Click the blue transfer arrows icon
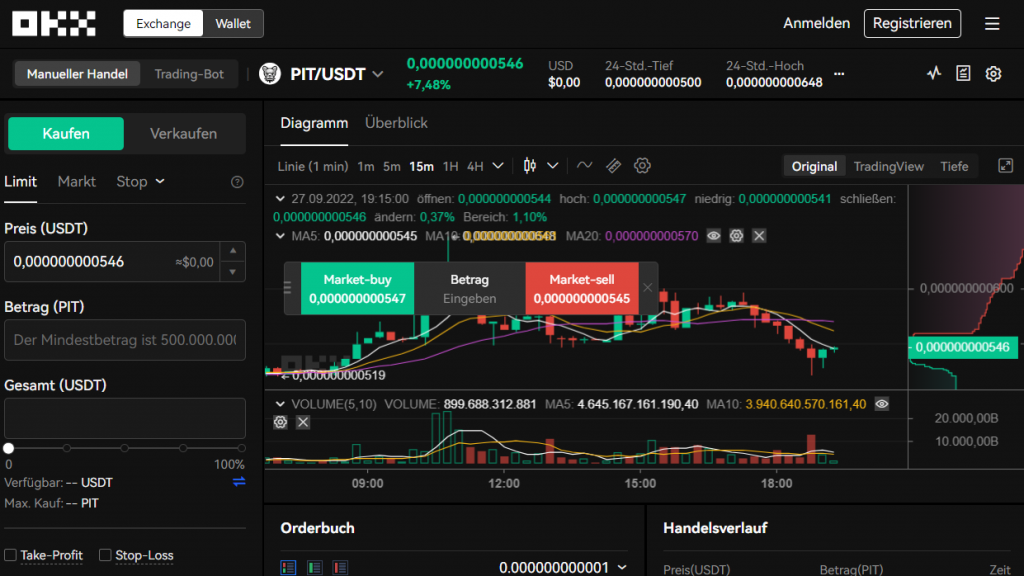Screen dimensions: 1024x576 click(239, 482)
